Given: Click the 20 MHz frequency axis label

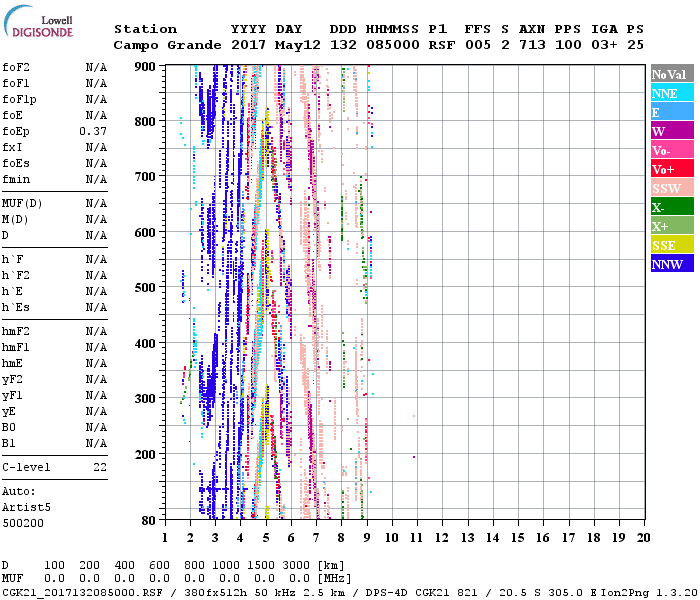Looking at the screenshot, I should point(643,538).
